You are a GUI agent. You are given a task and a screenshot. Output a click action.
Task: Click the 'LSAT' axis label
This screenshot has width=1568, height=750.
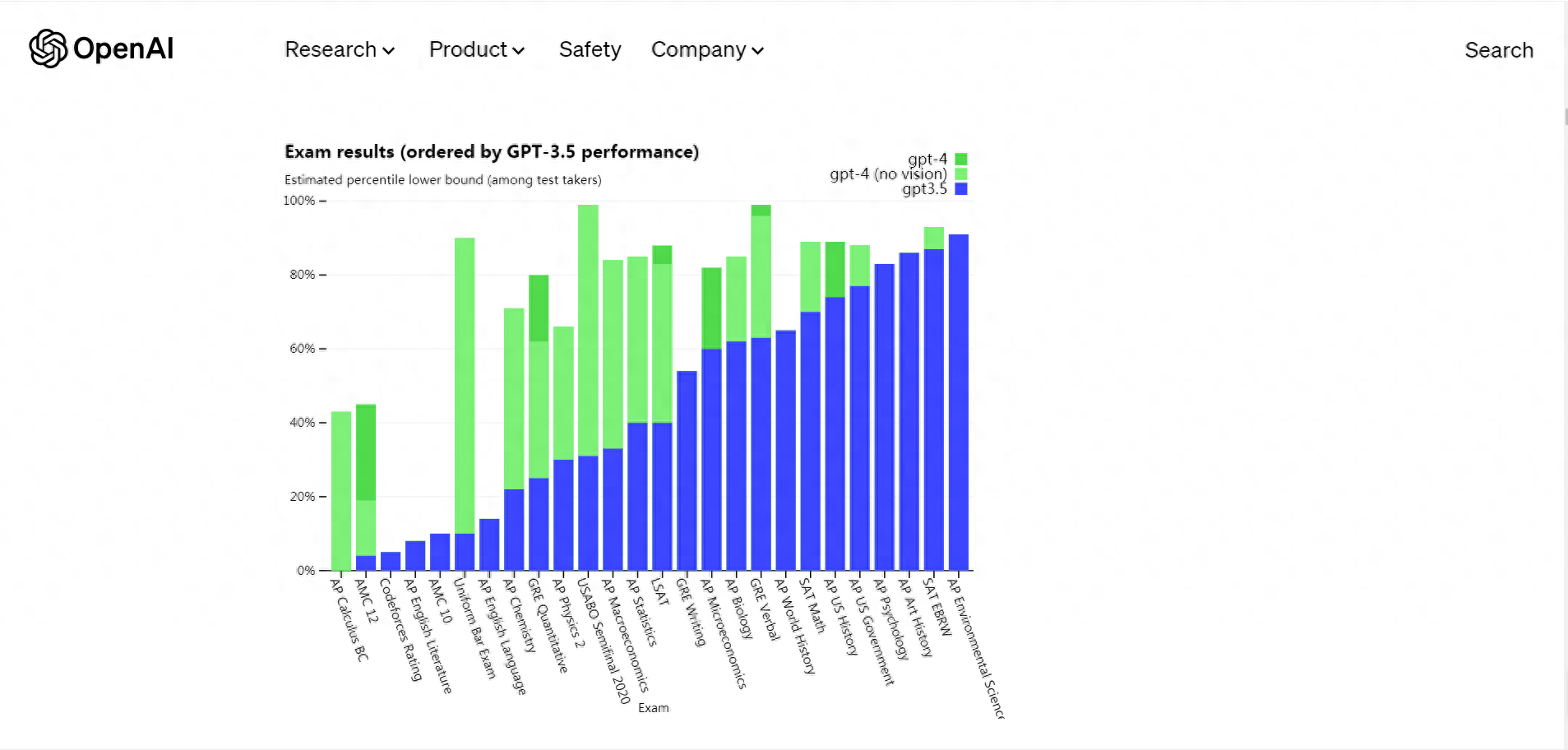pyautogui.click(x=659, y=591)
